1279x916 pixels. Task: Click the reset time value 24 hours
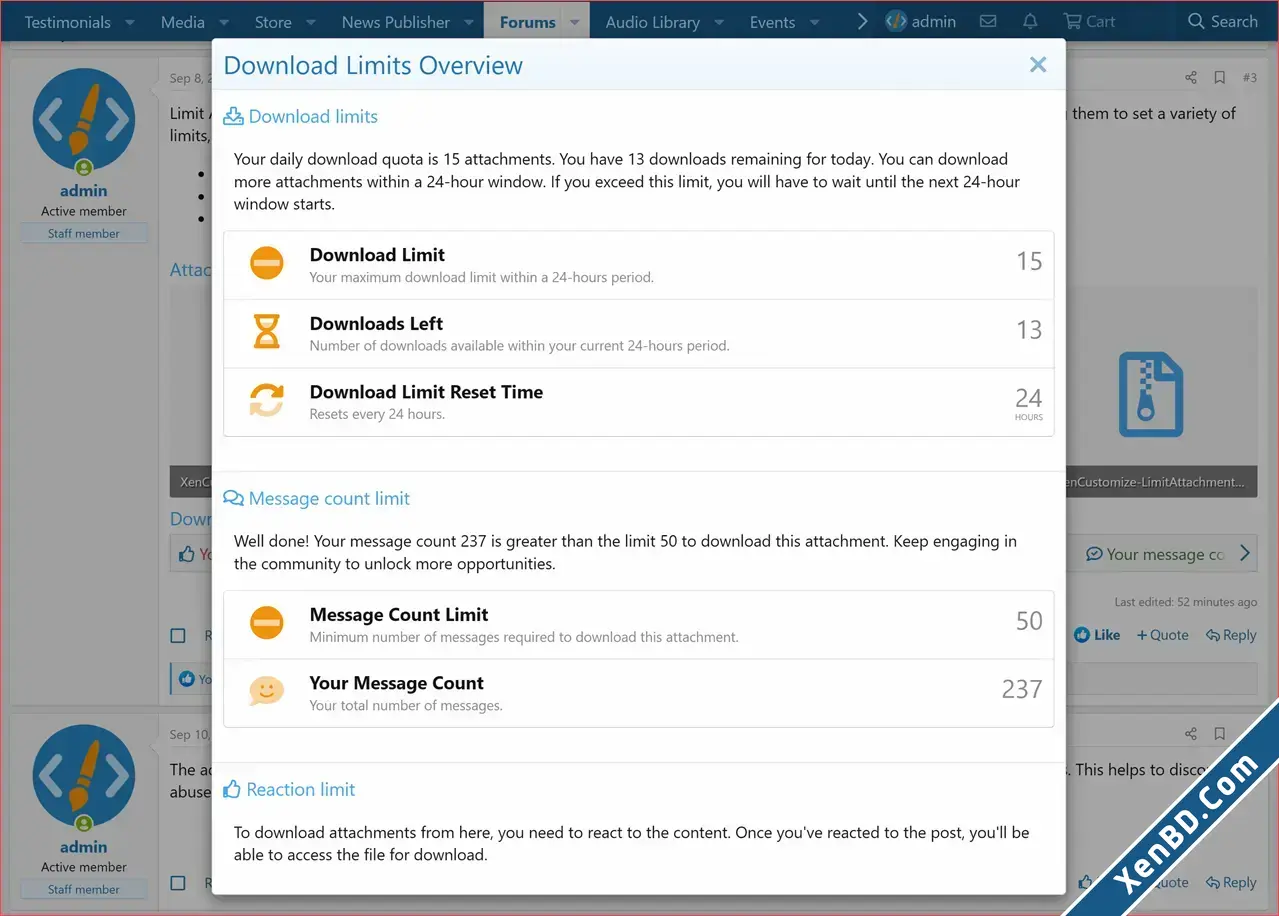(1029, 403)
